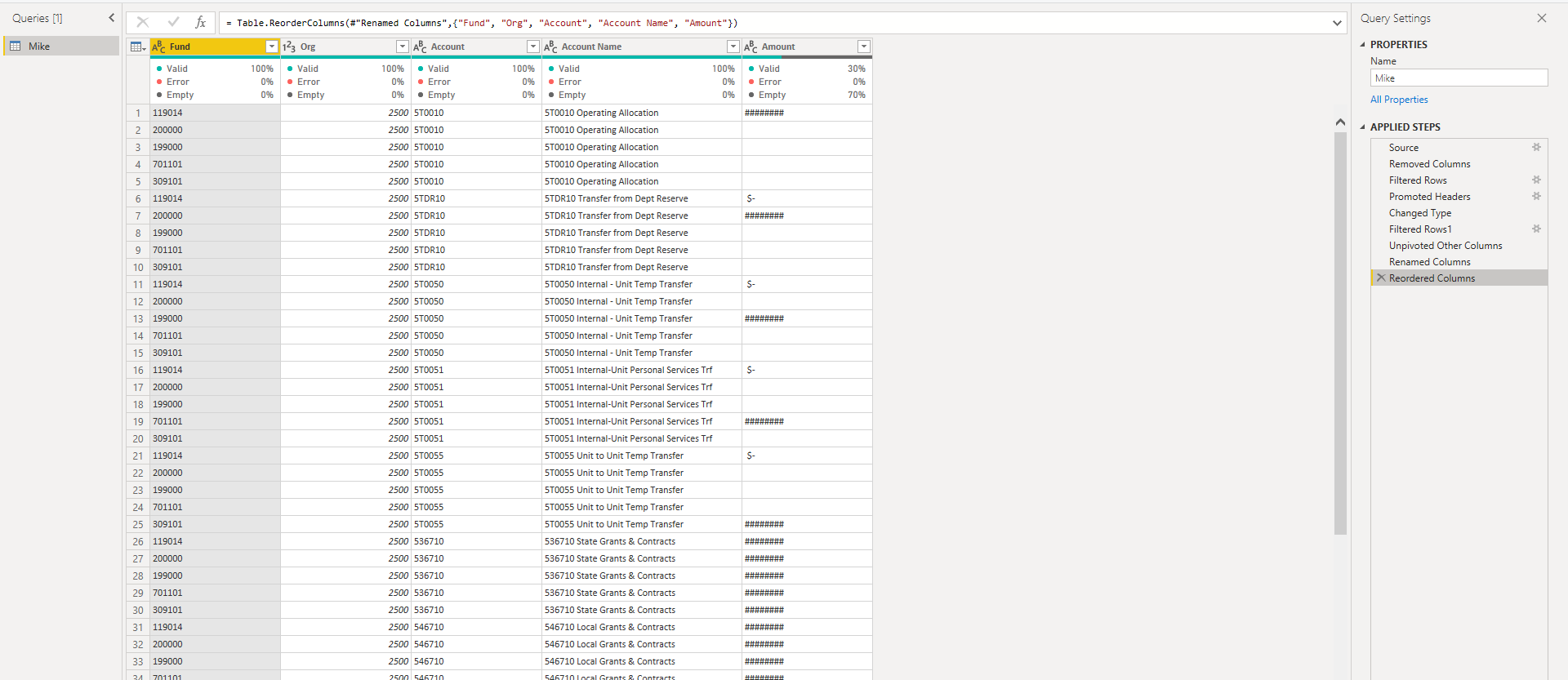Open settings gear for the Source step

1536,147
